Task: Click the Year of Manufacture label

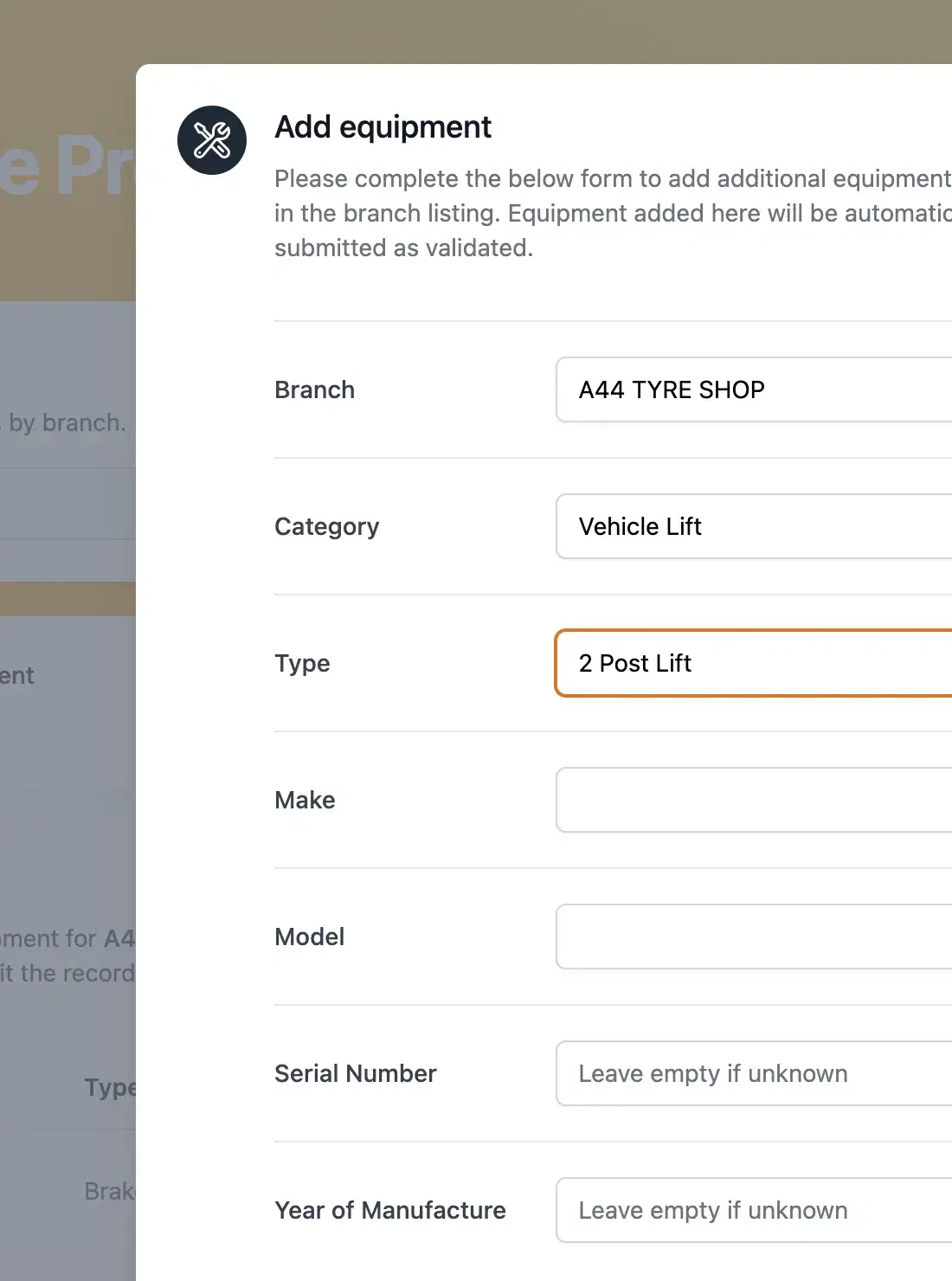Action: (x=390, y=1210)
